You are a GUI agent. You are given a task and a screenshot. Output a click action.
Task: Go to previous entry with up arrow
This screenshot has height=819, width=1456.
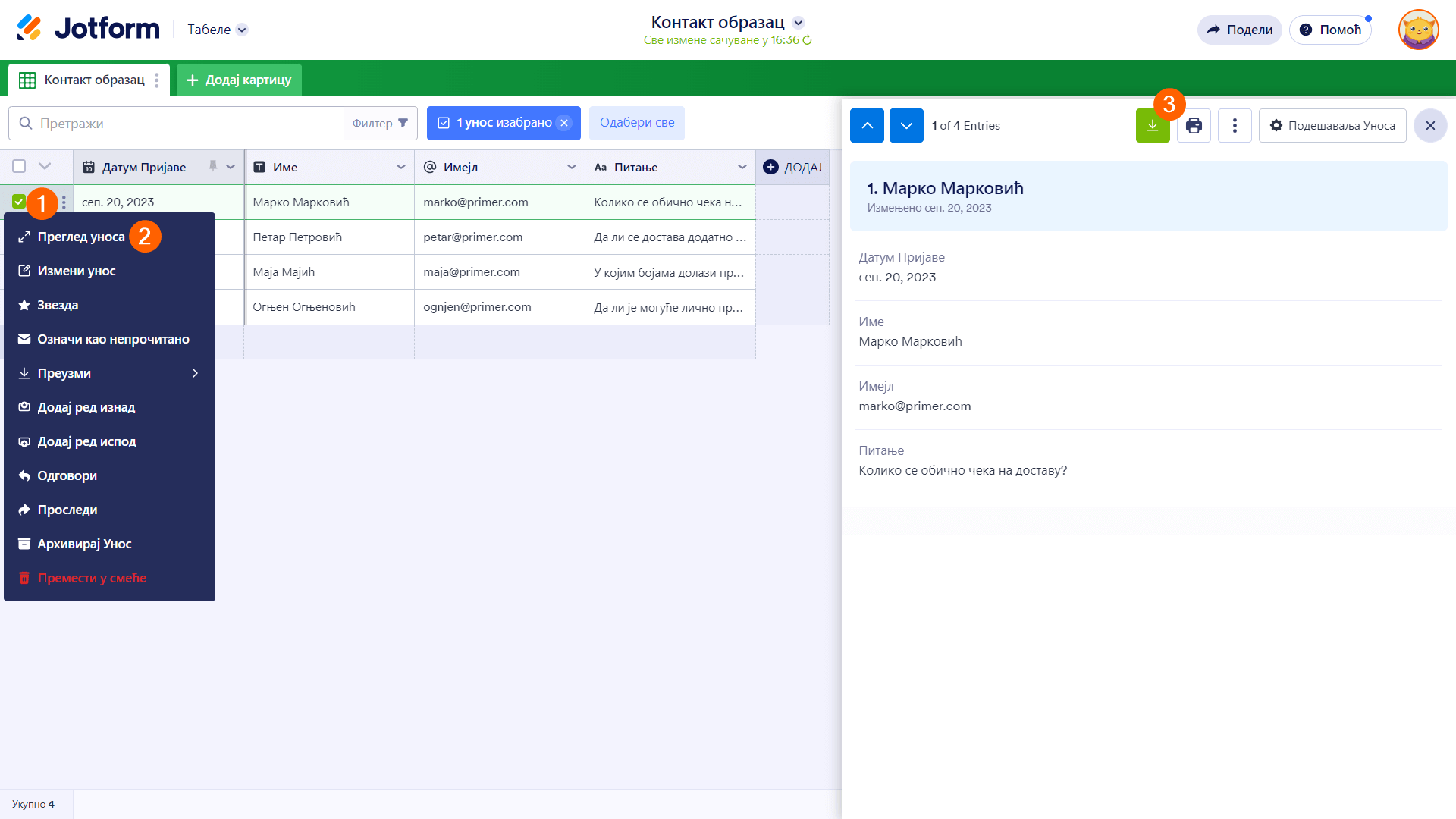(867, 126)
